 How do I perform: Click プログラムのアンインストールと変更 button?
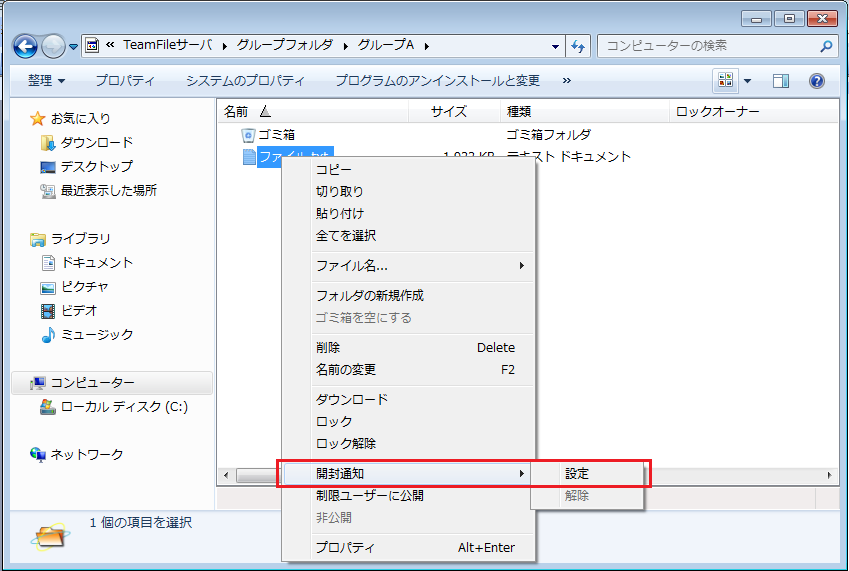(437, 81)
